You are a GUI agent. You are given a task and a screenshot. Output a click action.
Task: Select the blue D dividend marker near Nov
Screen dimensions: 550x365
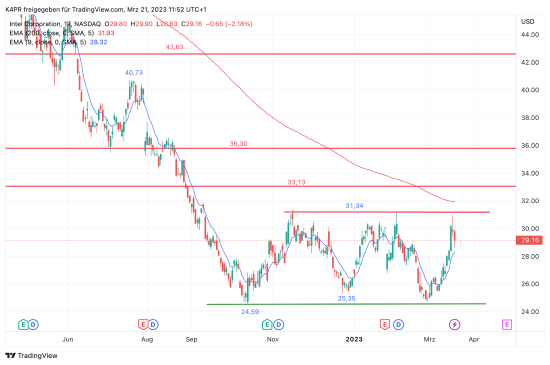click(279, 325)
